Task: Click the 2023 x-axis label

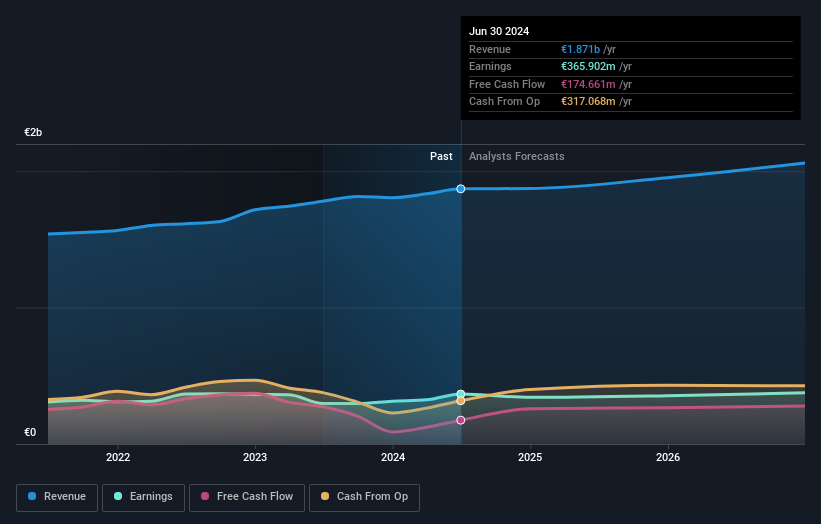Action: click(255, 458)
